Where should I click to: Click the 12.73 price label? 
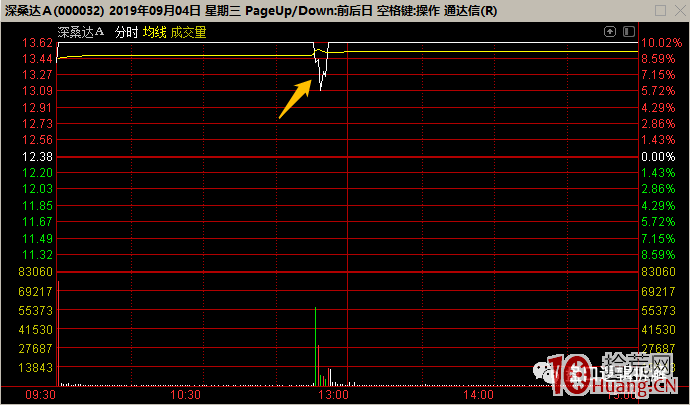[37, 124]
